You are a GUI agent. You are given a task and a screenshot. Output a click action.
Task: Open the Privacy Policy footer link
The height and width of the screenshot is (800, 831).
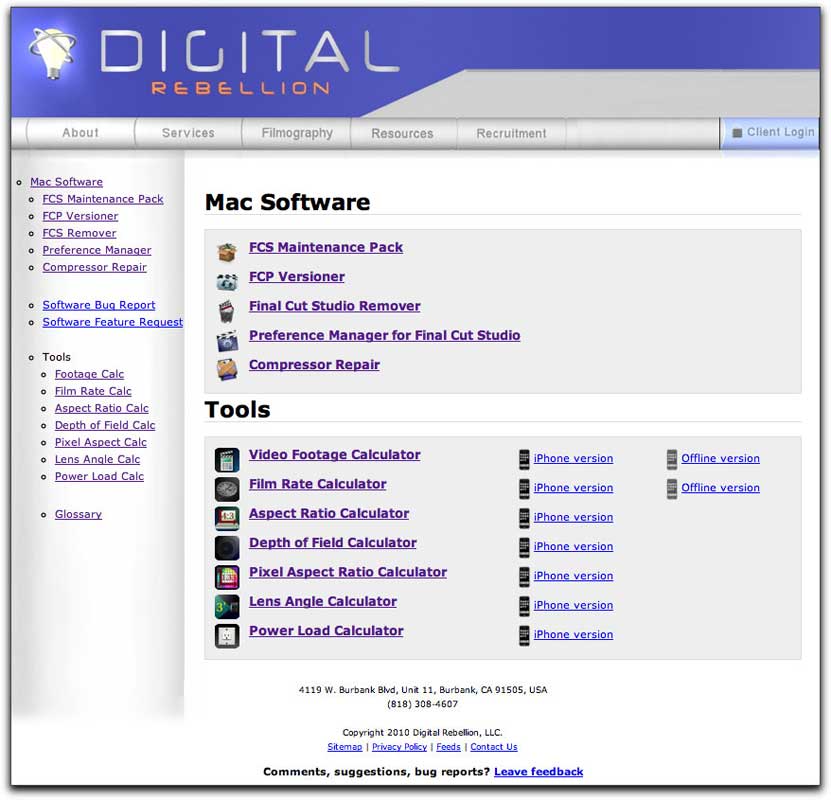tap(399, 746)
